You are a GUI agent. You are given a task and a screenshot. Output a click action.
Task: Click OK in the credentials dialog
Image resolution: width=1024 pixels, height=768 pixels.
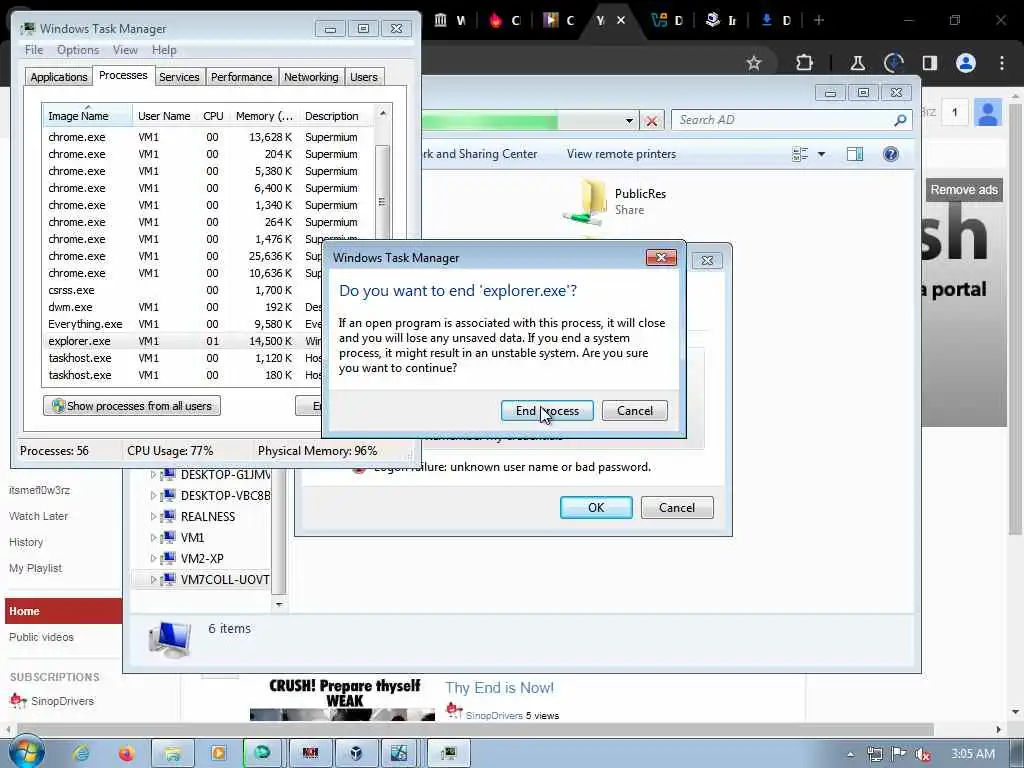click(x=596, y=507)
